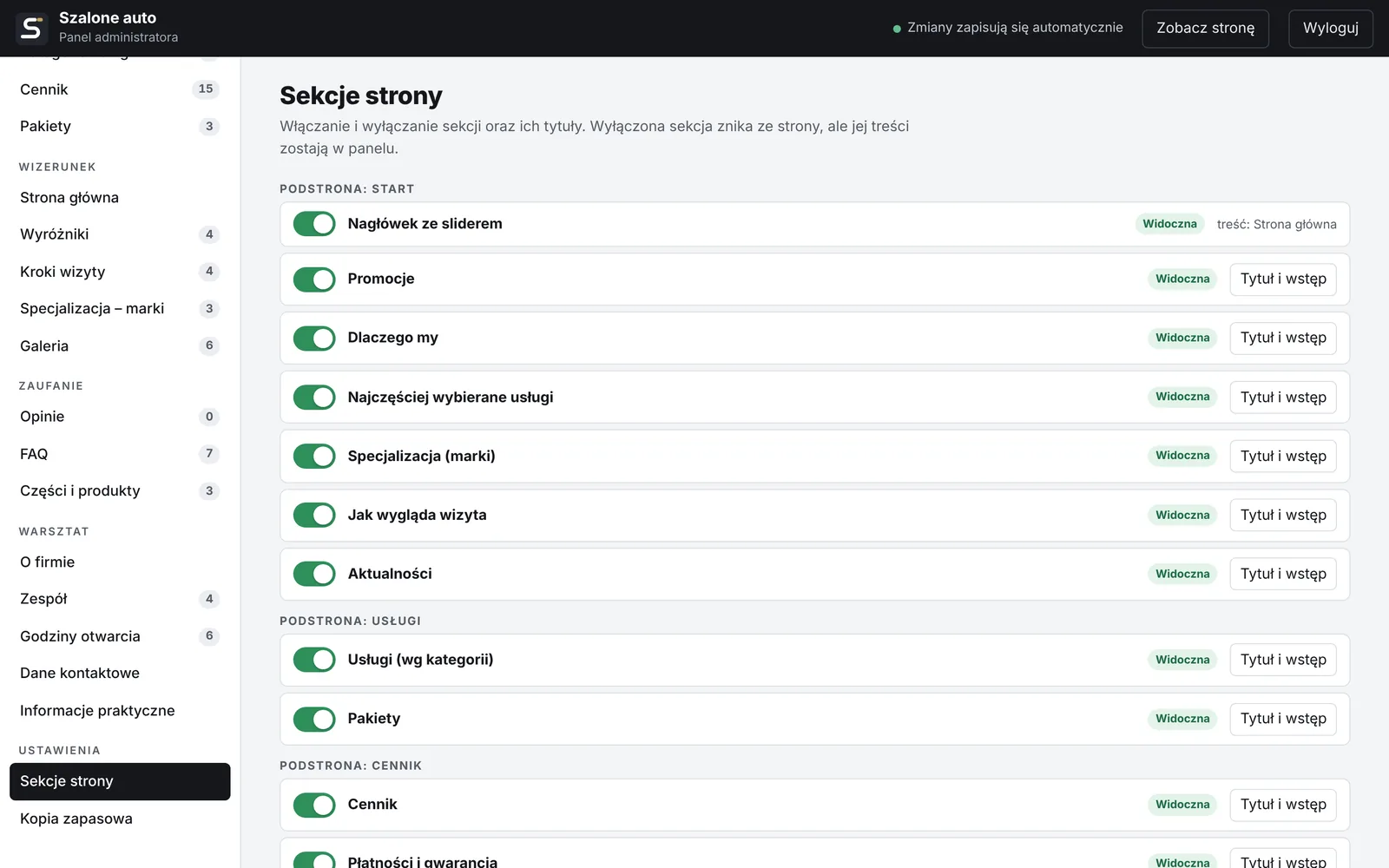Switch off Najczęściej wybierane usługi
Viewport: 1389px width, 868px height.
(x=314, y=398)
